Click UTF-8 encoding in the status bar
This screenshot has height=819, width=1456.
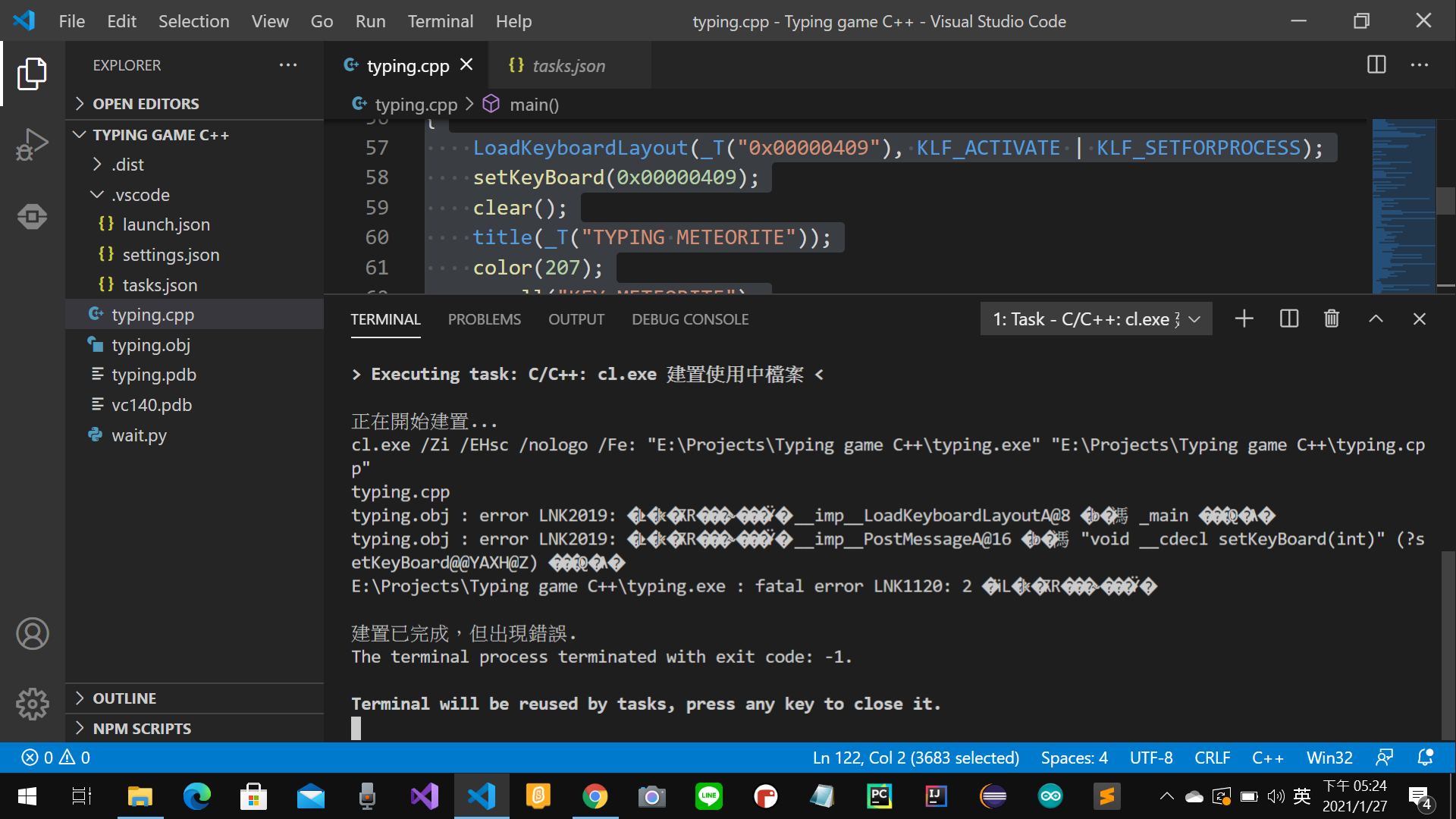(x=1151, y=757)
